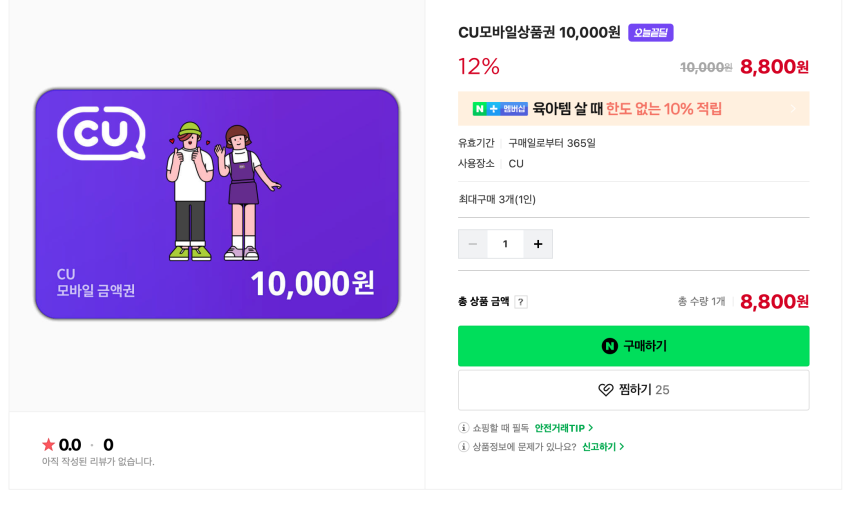The height and width of the screenshot is (506, 850).
Task: Click the red star rating icon
Action: pyautogui.click(x=48, y=445)
